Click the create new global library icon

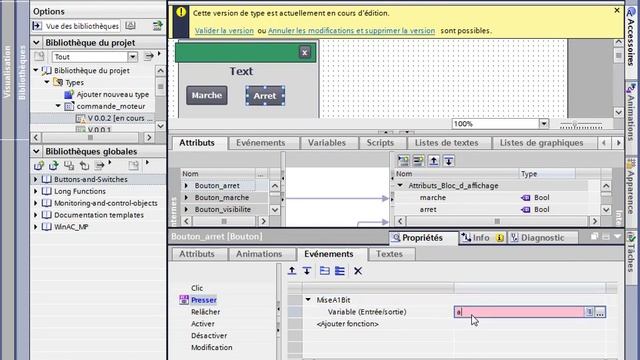pyautogui.click(x=39, y=165)
